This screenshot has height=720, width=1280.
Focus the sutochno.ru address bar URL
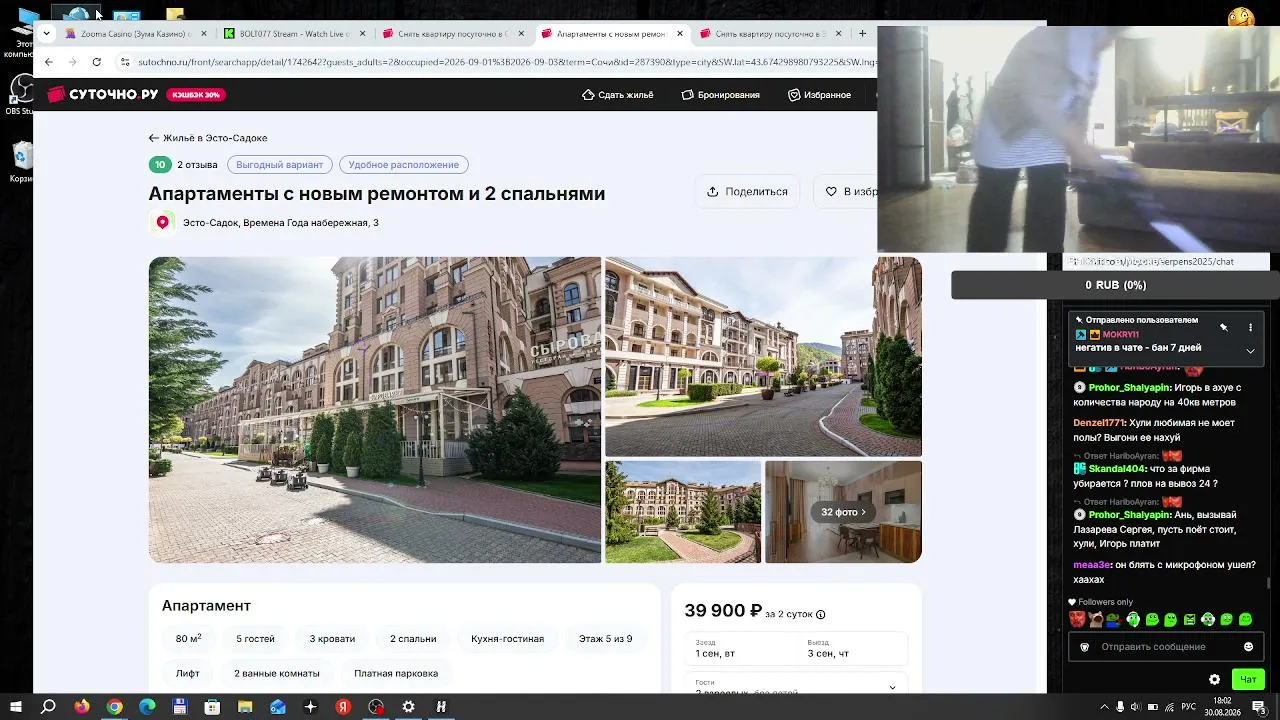point(507,62)
